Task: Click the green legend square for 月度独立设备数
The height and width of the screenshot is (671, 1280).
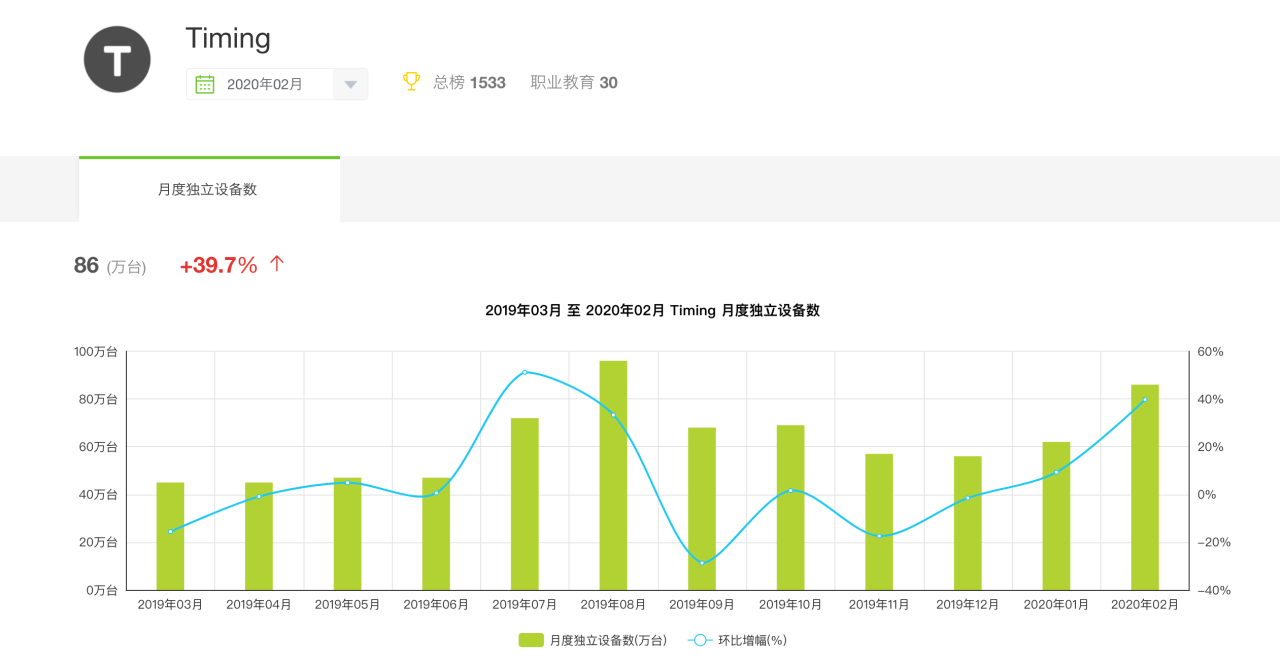Action: (x=529, y=639)
